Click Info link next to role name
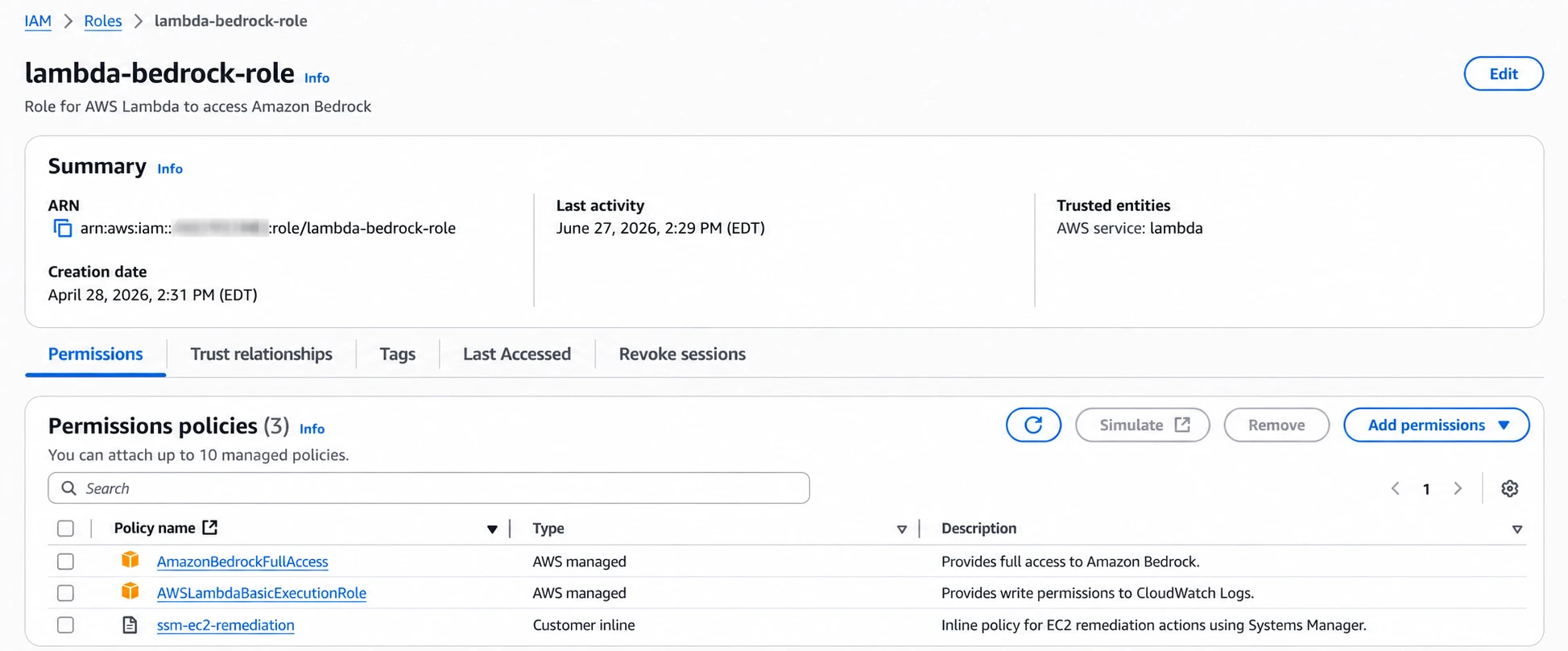 tap(316, 78)
